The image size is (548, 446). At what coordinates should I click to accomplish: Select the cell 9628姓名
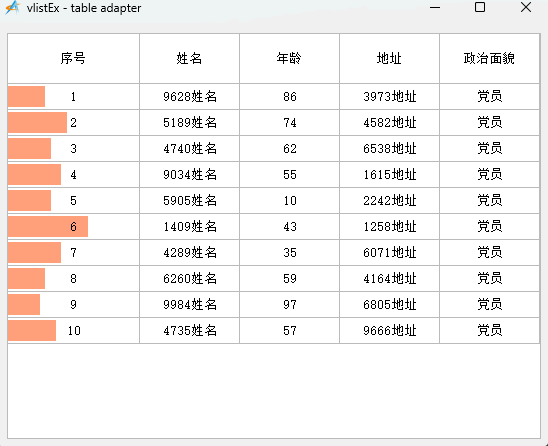point(189,96)
